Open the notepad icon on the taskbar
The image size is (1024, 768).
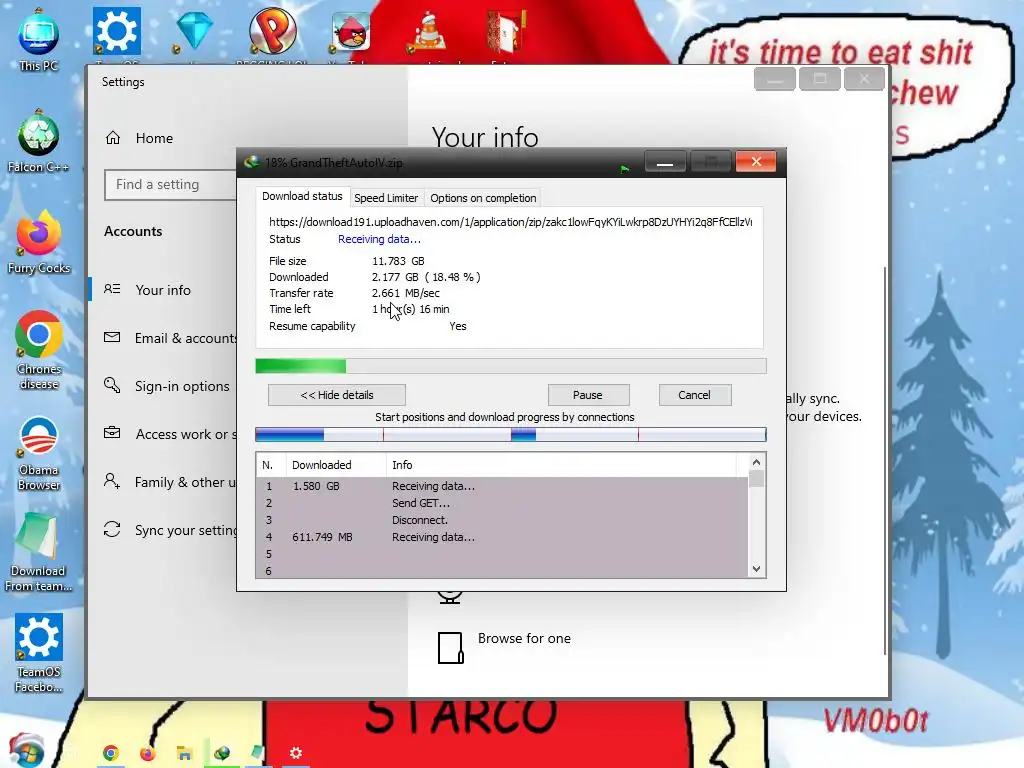tap(258, 753)
